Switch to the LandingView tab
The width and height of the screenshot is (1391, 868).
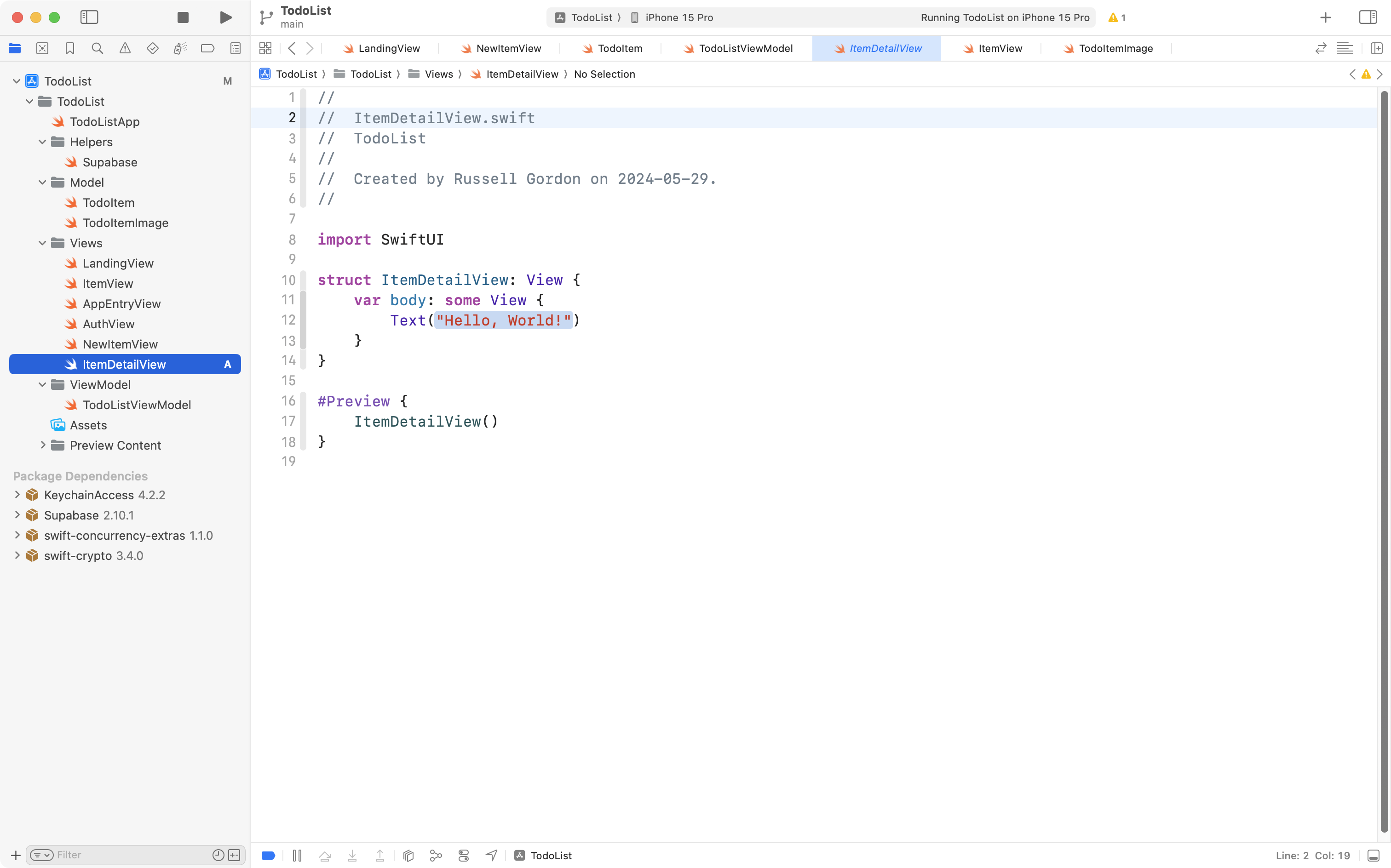388,48
